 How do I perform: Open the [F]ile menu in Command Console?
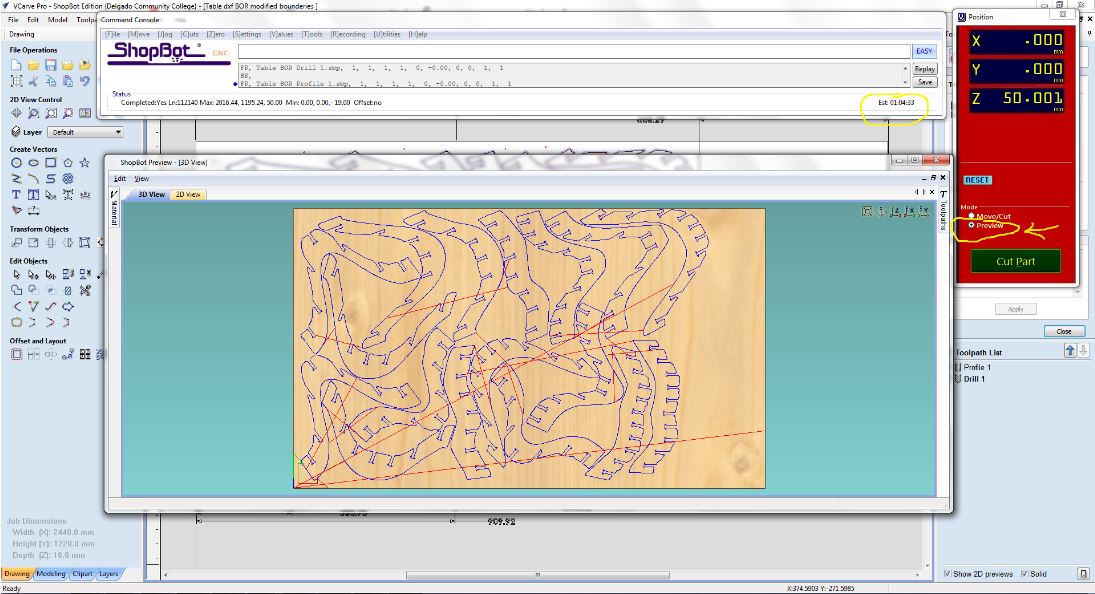[x=112, y=34]
